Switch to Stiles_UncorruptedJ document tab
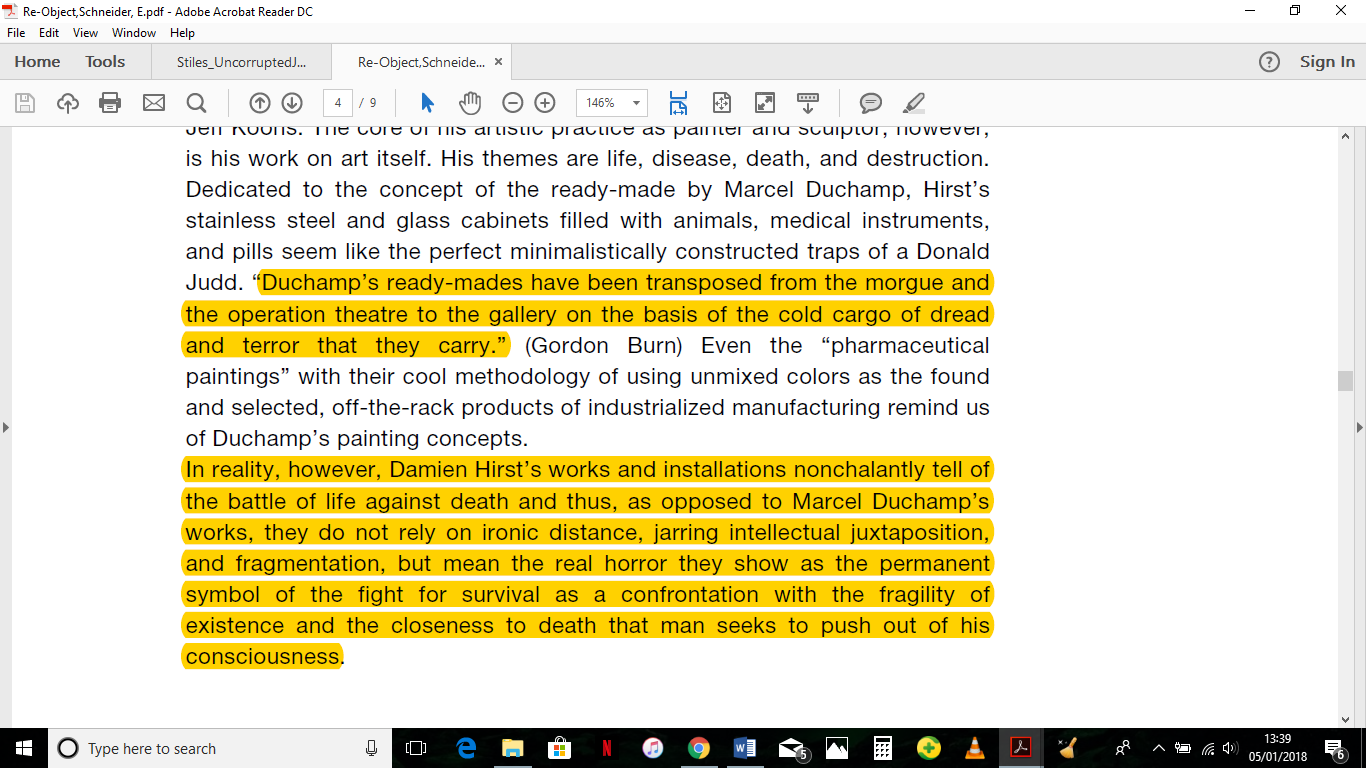The width and height of the screenshot is (1366, 768). (241, 62)
